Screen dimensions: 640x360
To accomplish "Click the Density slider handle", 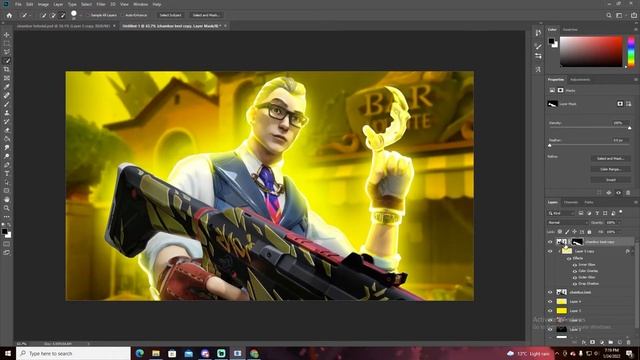I will (629, 128).
